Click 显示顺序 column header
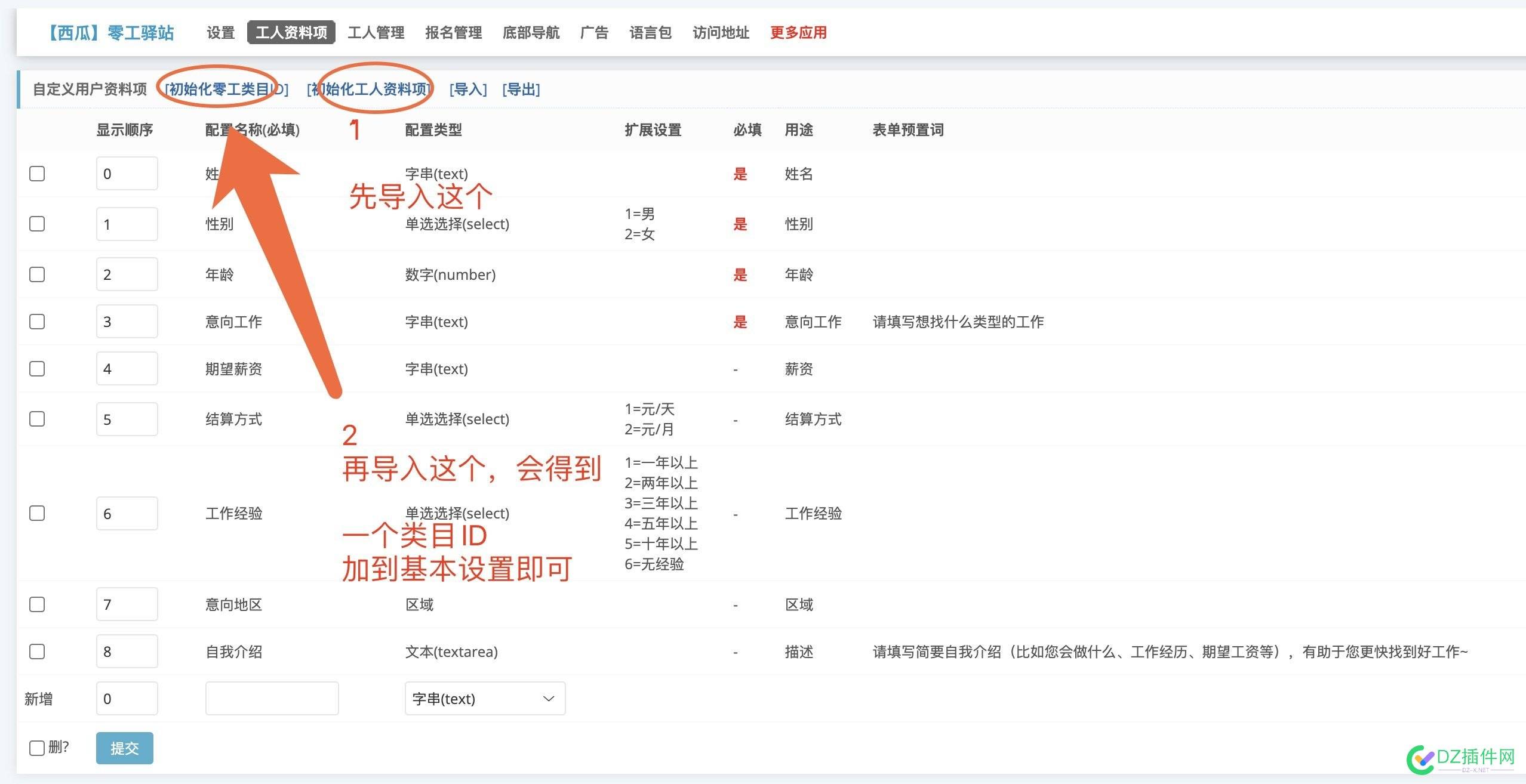Viewport: 1526px width, 784px height. pyautogui.click(x=125, y=129)
